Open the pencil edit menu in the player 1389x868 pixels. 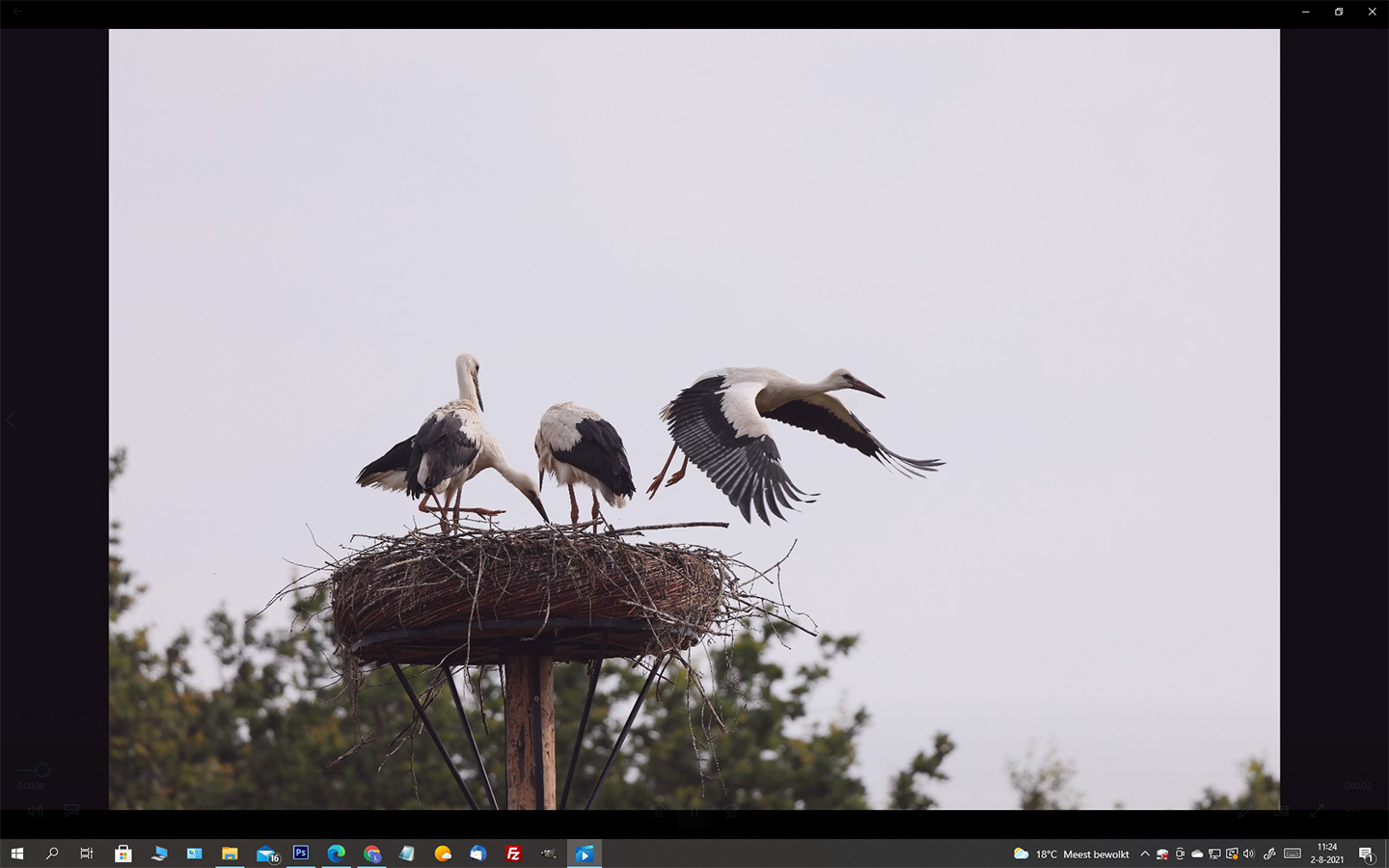(x=1245, y=811)
